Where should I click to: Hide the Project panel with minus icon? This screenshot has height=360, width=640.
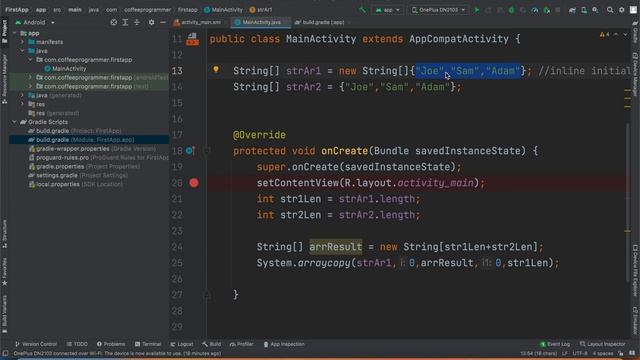[x=163, y=22]
